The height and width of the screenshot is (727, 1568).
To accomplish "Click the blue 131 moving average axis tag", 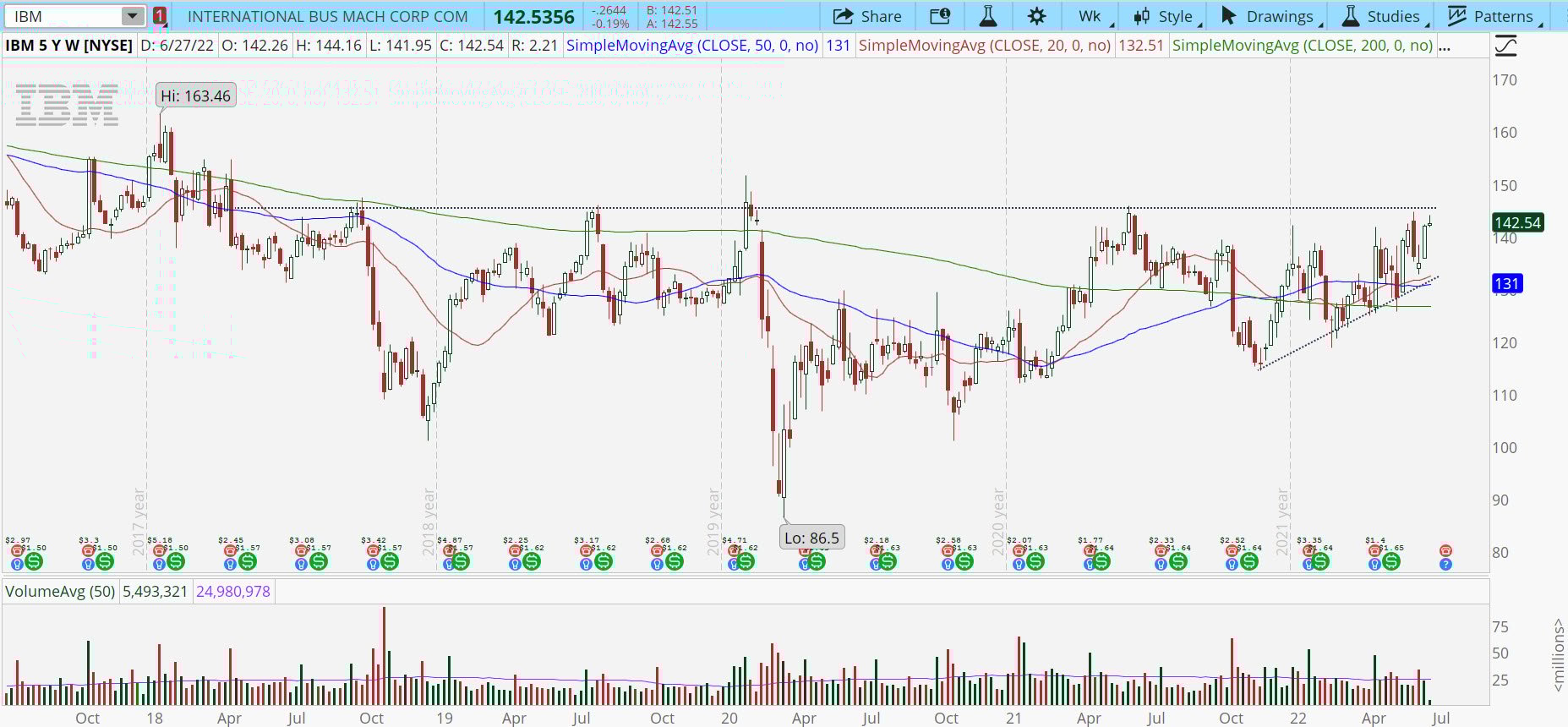I will click(x=1507, y=284).
